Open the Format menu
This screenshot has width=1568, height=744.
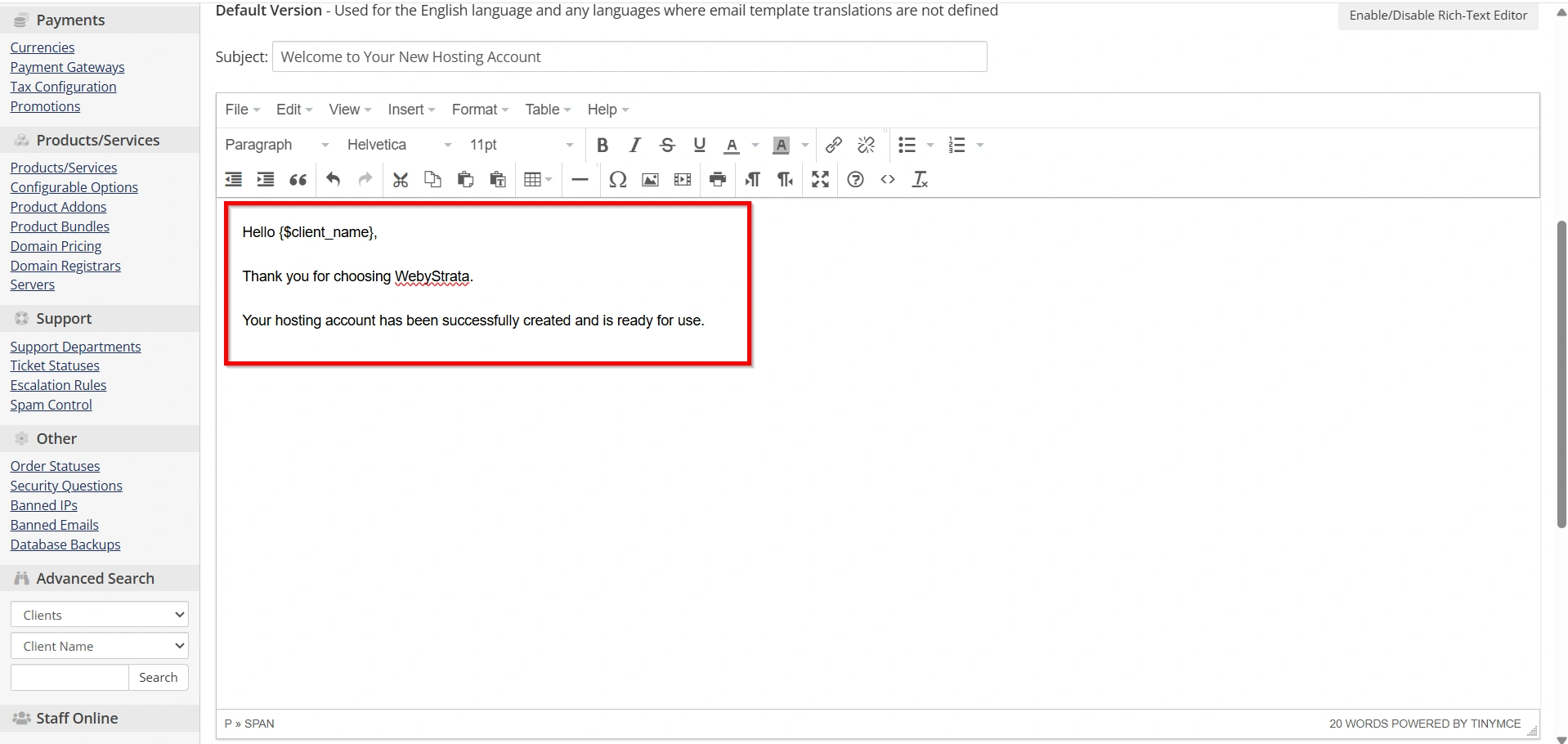481,110
